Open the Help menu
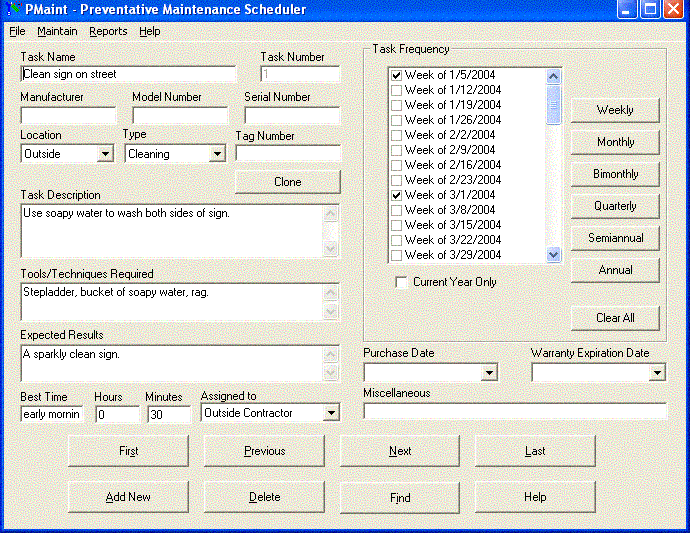This screenshot has height=533, width=690. (150, 31)
